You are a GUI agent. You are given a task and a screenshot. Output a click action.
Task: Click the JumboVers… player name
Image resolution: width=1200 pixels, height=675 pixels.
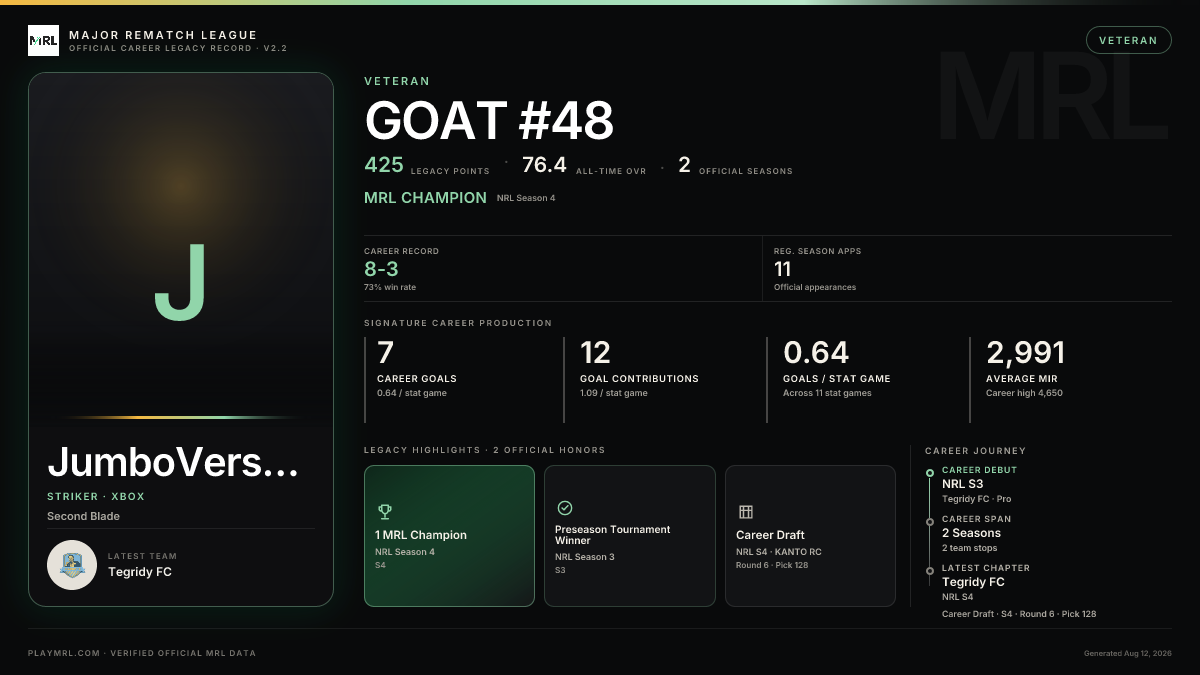173,462
